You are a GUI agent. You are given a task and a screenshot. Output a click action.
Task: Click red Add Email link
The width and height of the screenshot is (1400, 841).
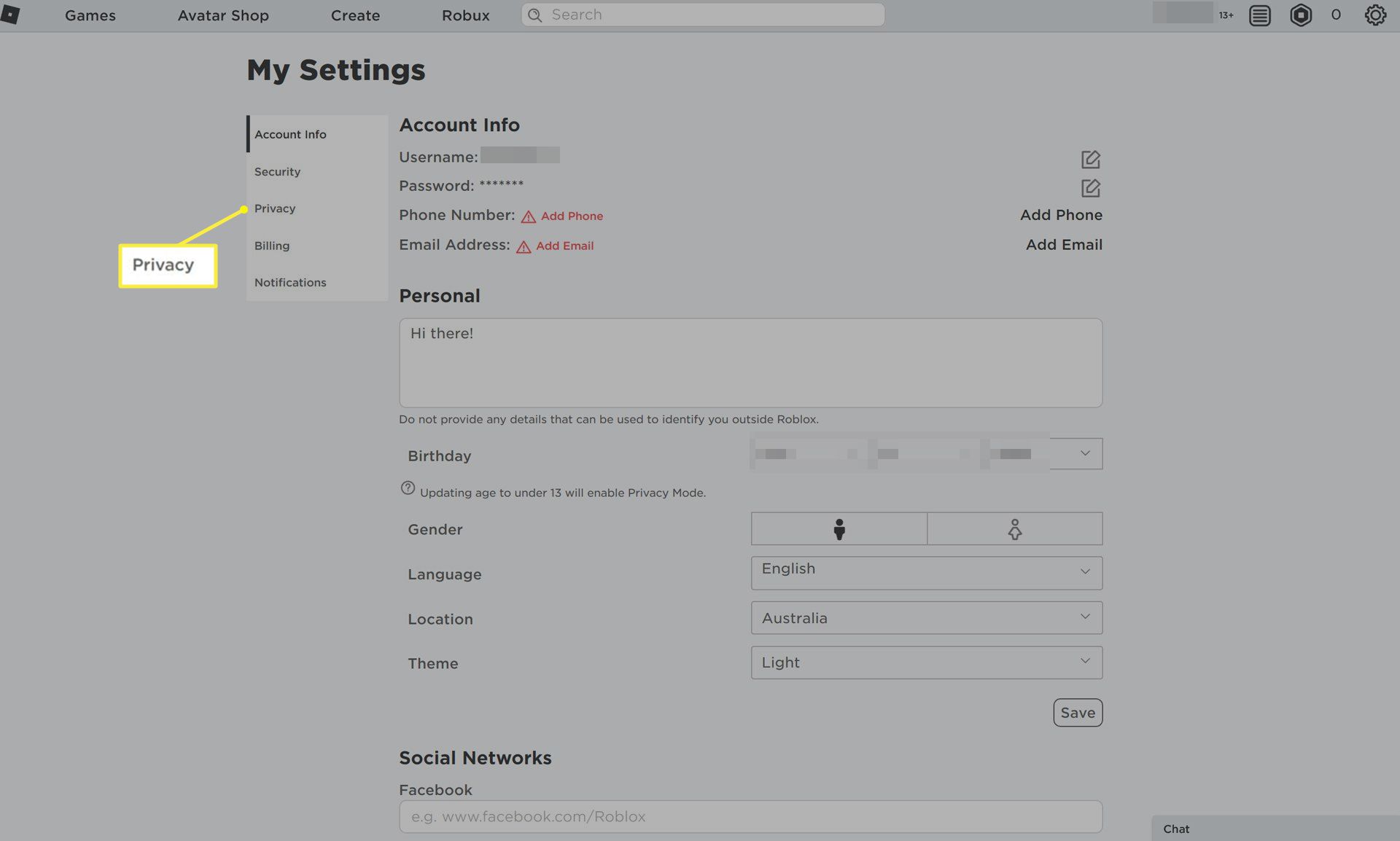(564, 246)
